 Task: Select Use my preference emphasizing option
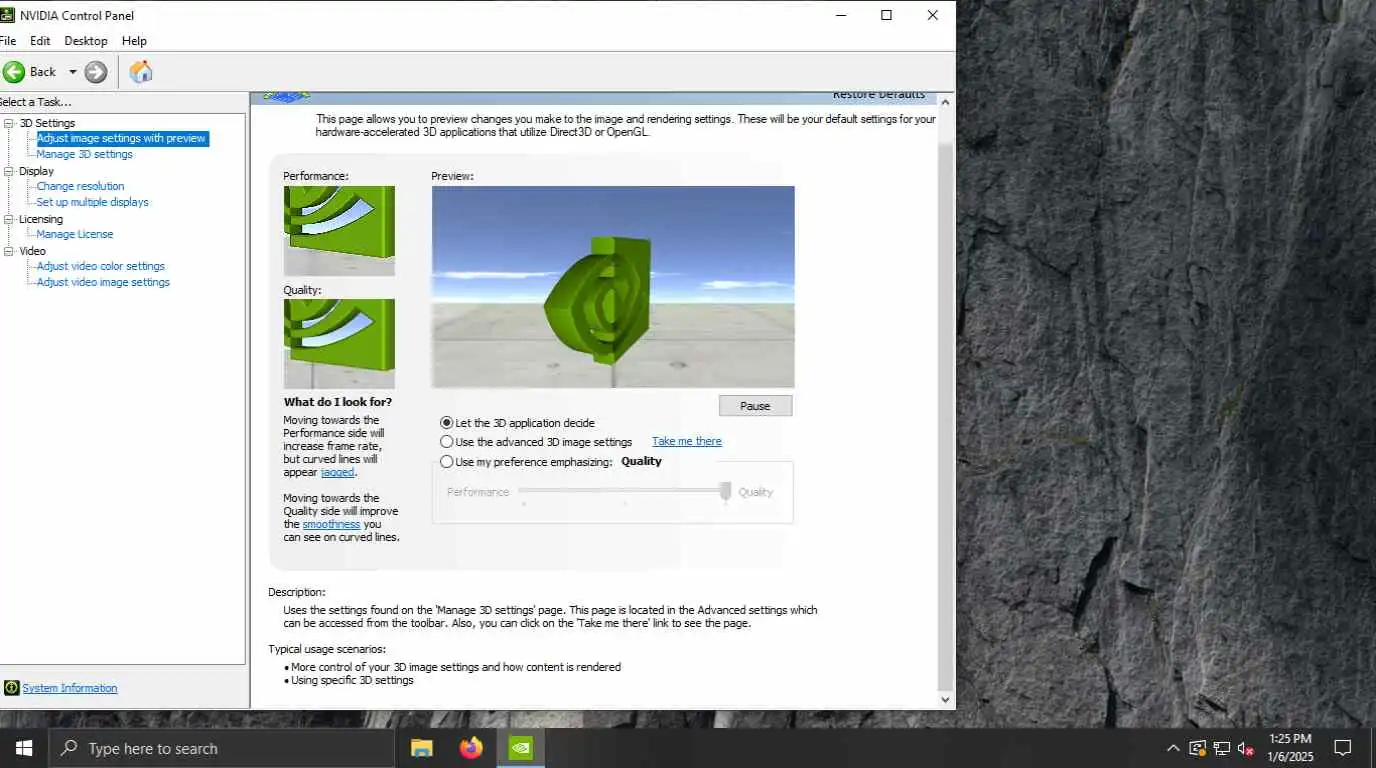447,462
